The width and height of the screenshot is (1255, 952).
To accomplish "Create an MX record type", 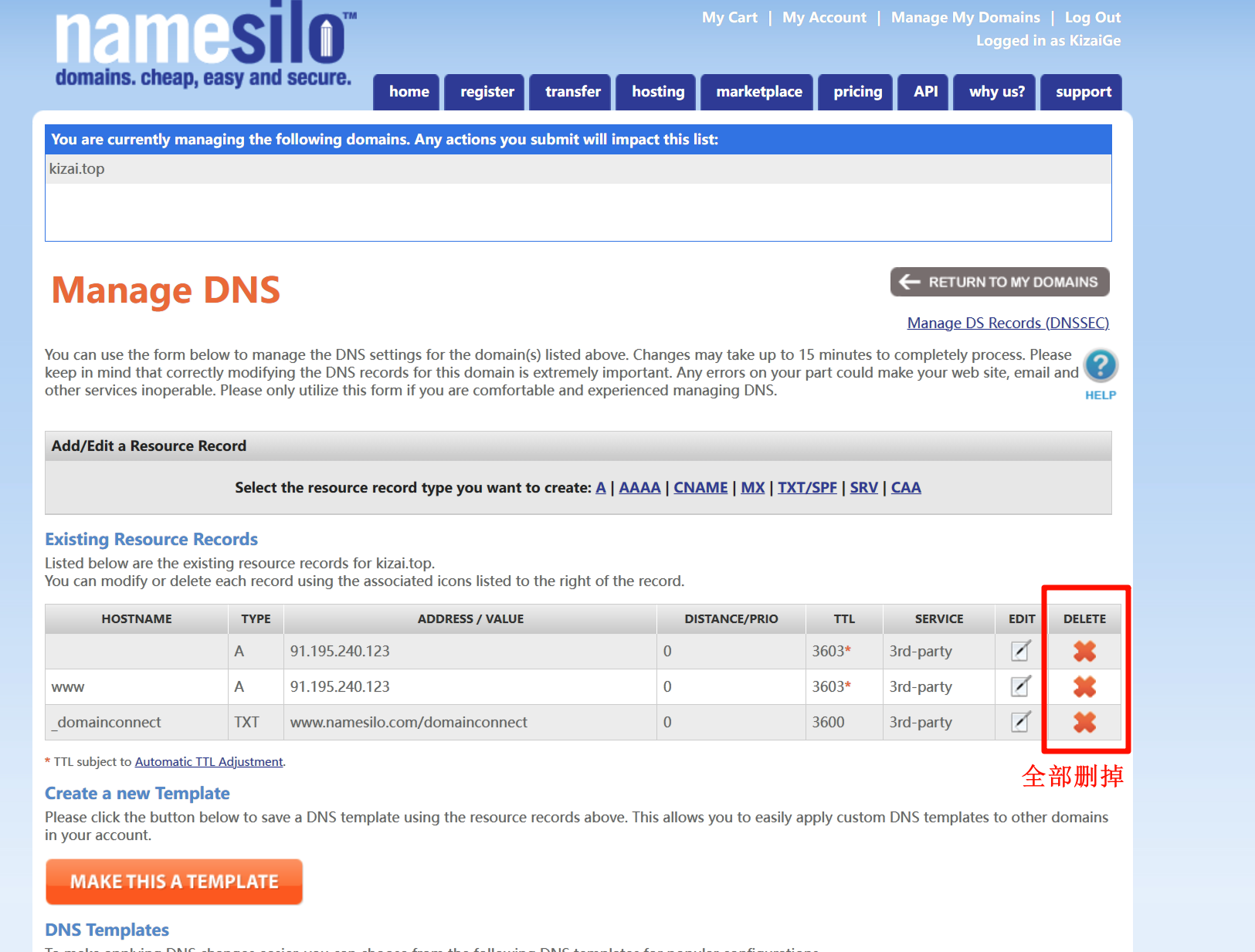I will click(752, 488).
